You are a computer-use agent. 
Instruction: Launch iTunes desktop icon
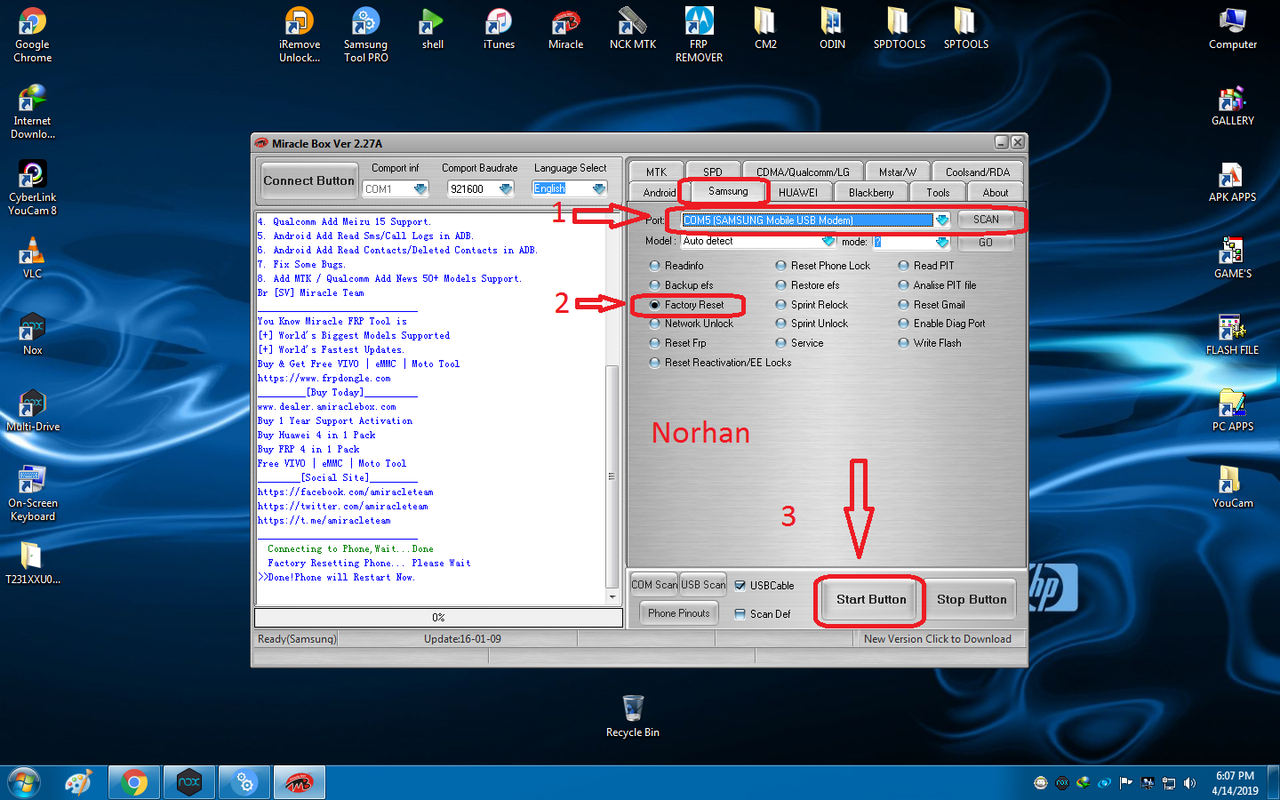pyautogui.click(x=499, y=29)
